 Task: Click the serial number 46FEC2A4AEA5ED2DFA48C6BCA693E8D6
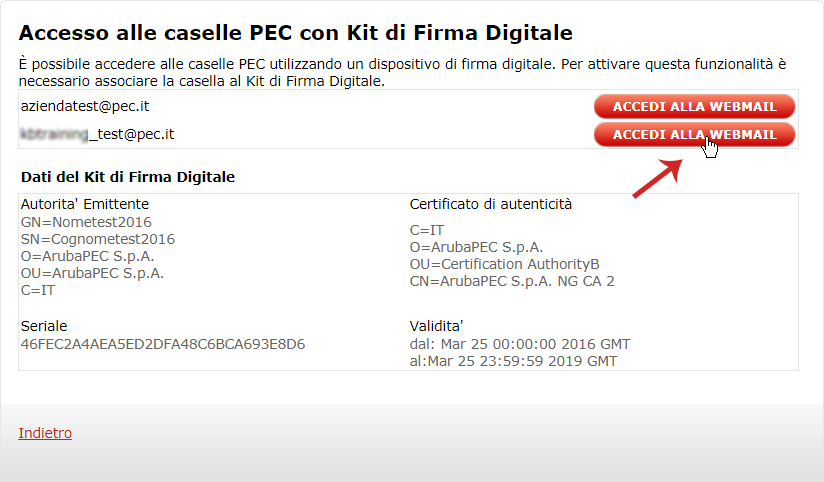[x=163, y=344]
